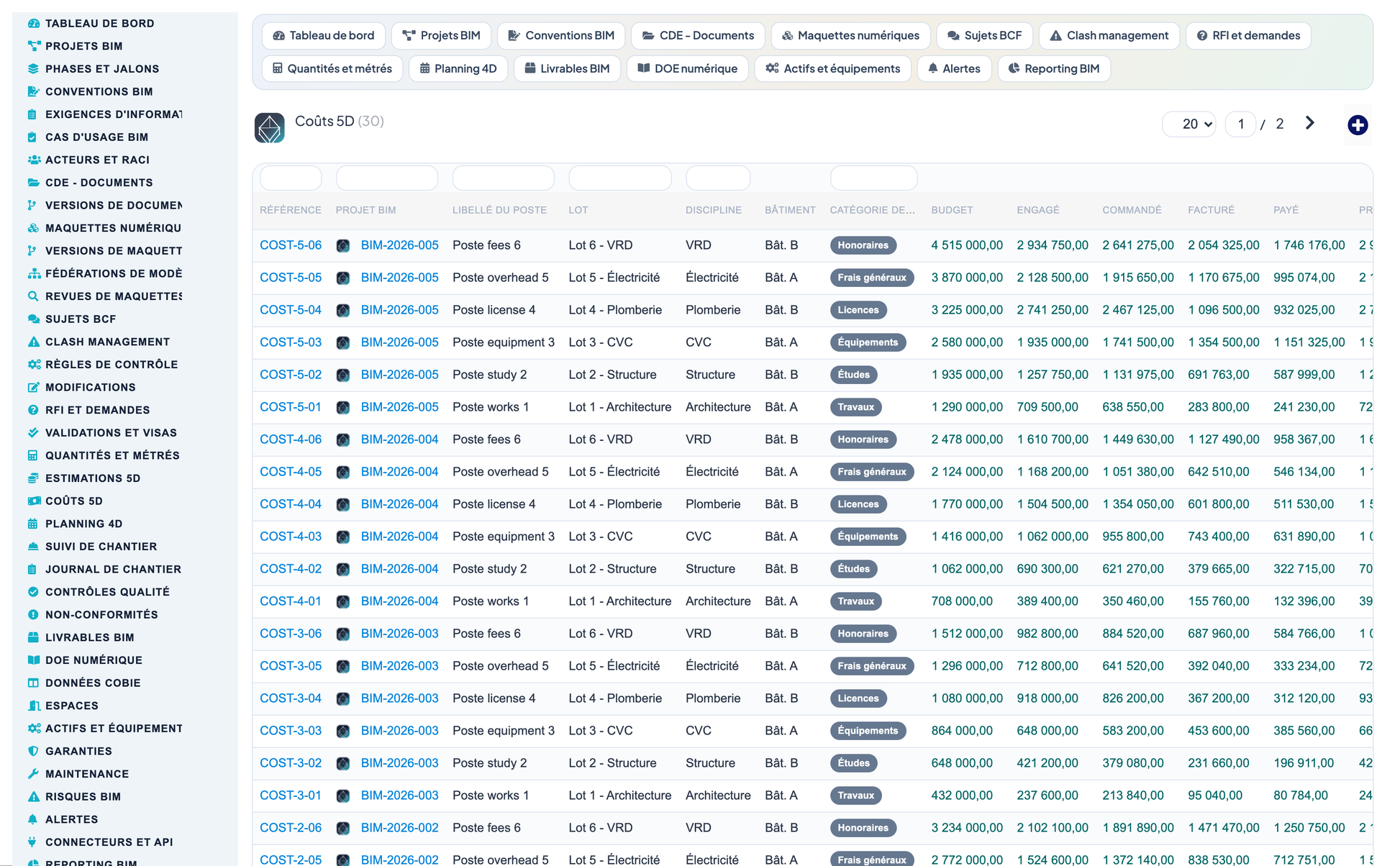Open BIM-2026-003 link in COST-3-06 row
The height and width of the screenshot is (866, 1400).
(399, 634)
